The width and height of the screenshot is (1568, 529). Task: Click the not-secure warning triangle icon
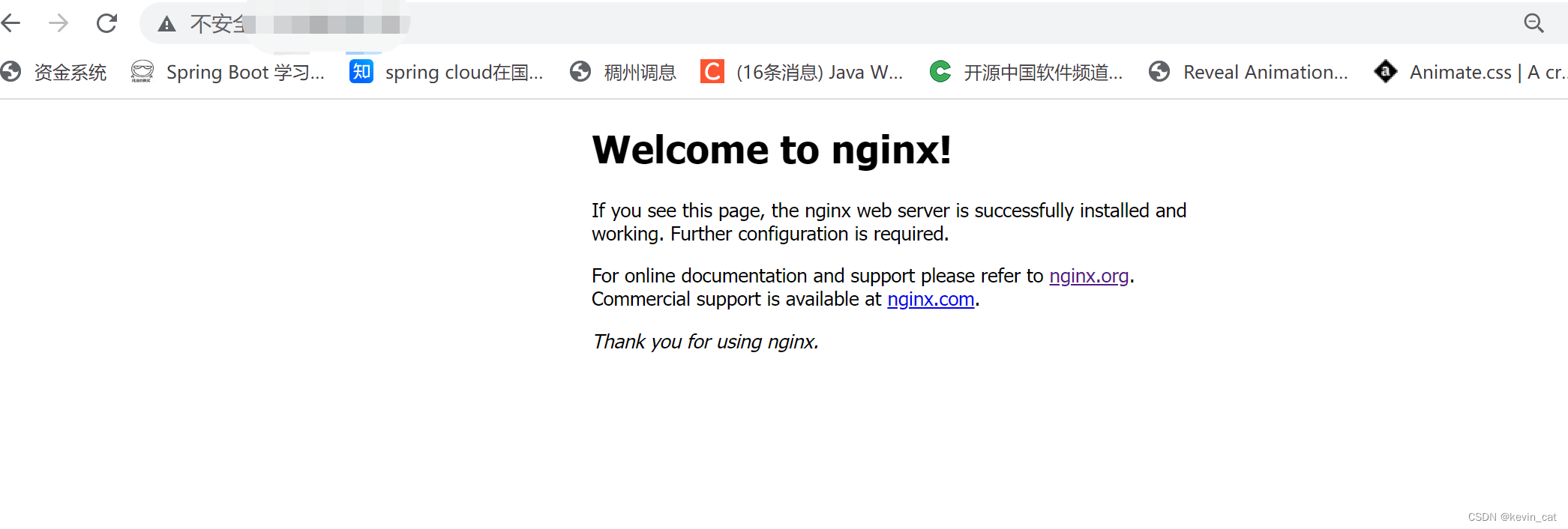166,24
